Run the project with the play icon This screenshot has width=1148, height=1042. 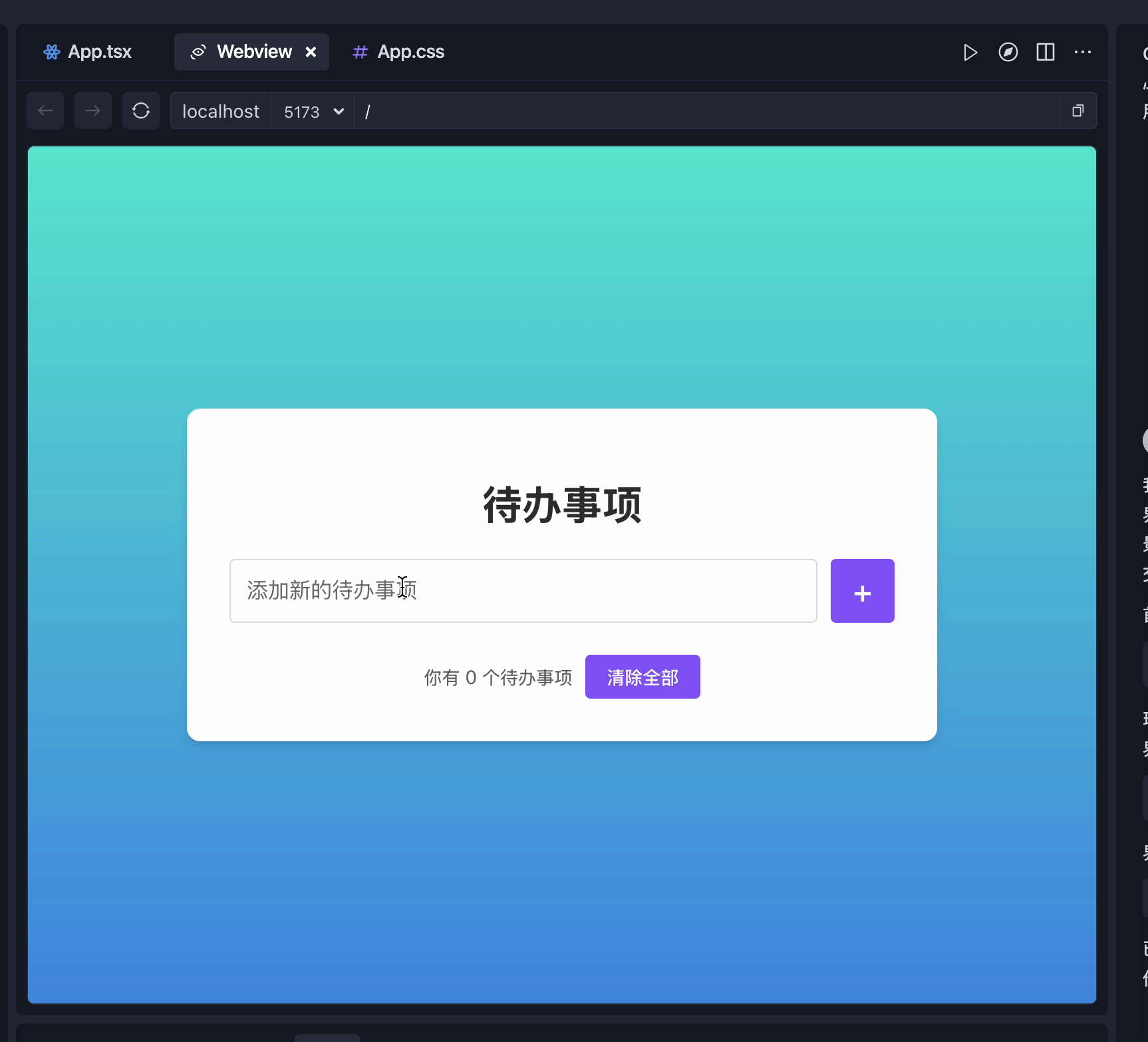970,52
